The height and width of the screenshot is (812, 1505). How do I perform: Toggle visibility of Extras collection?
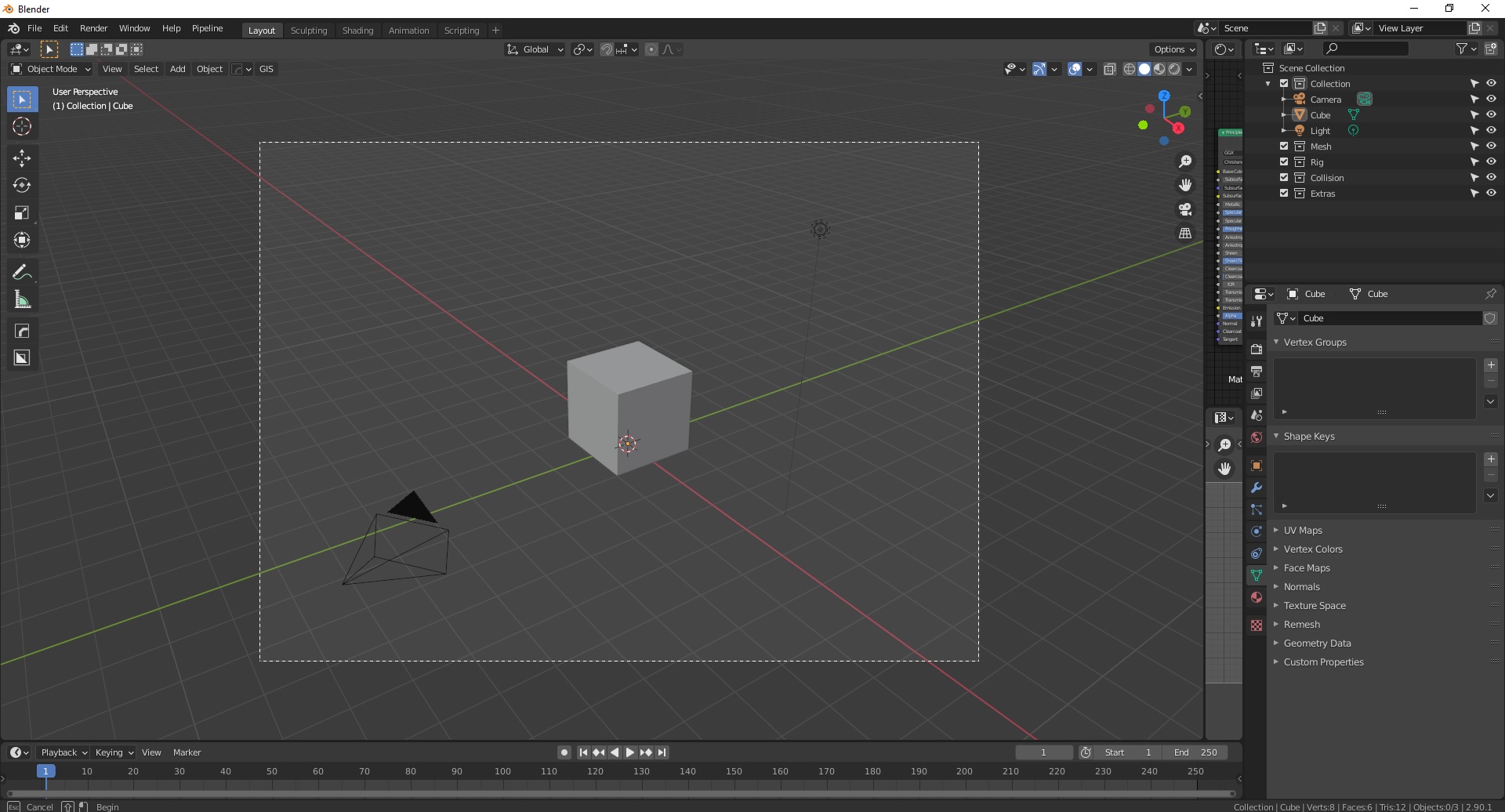(1491, 194)
